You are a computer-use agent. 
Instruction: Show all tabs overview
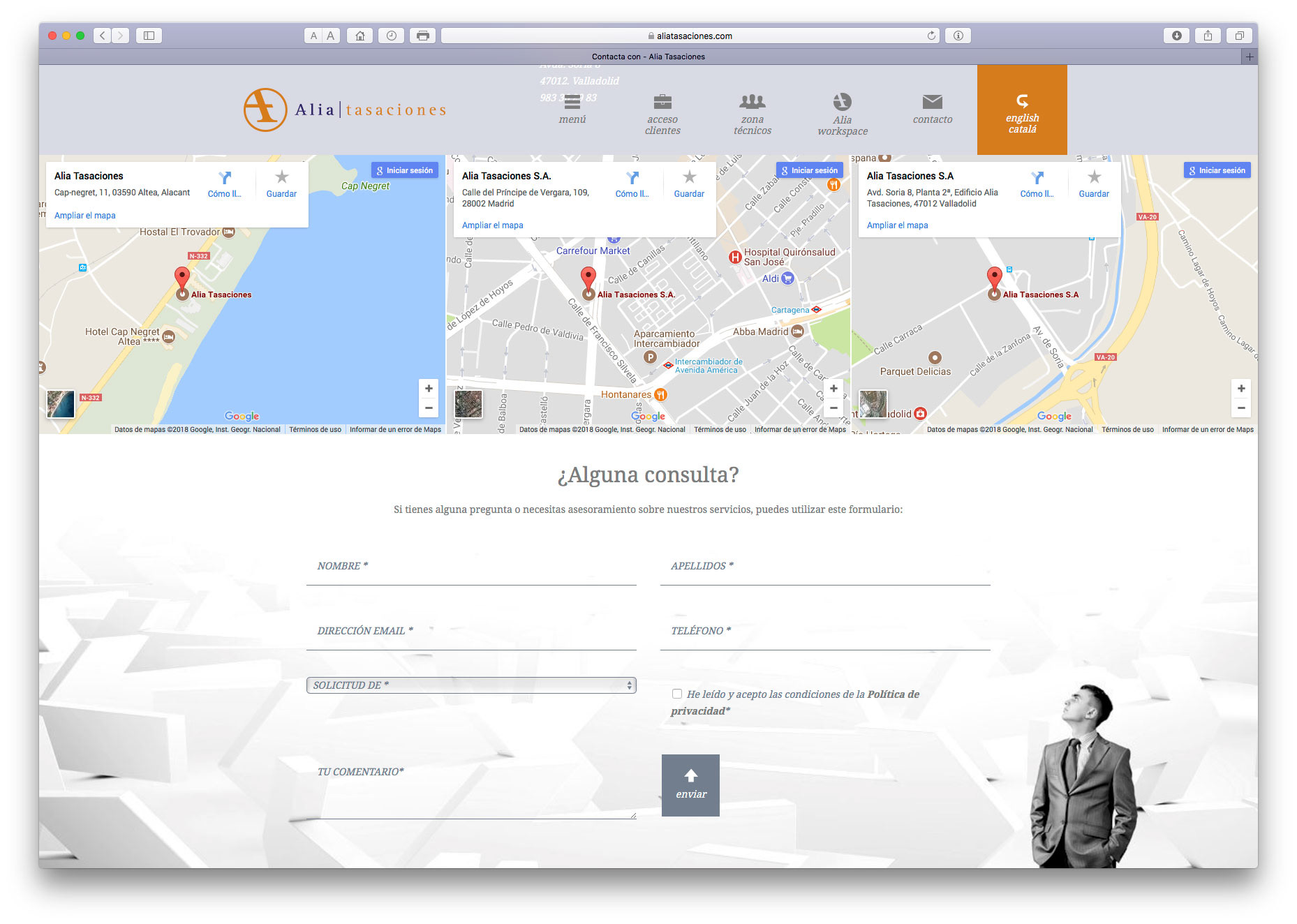pyautogui.click(x=1239, y=36)
